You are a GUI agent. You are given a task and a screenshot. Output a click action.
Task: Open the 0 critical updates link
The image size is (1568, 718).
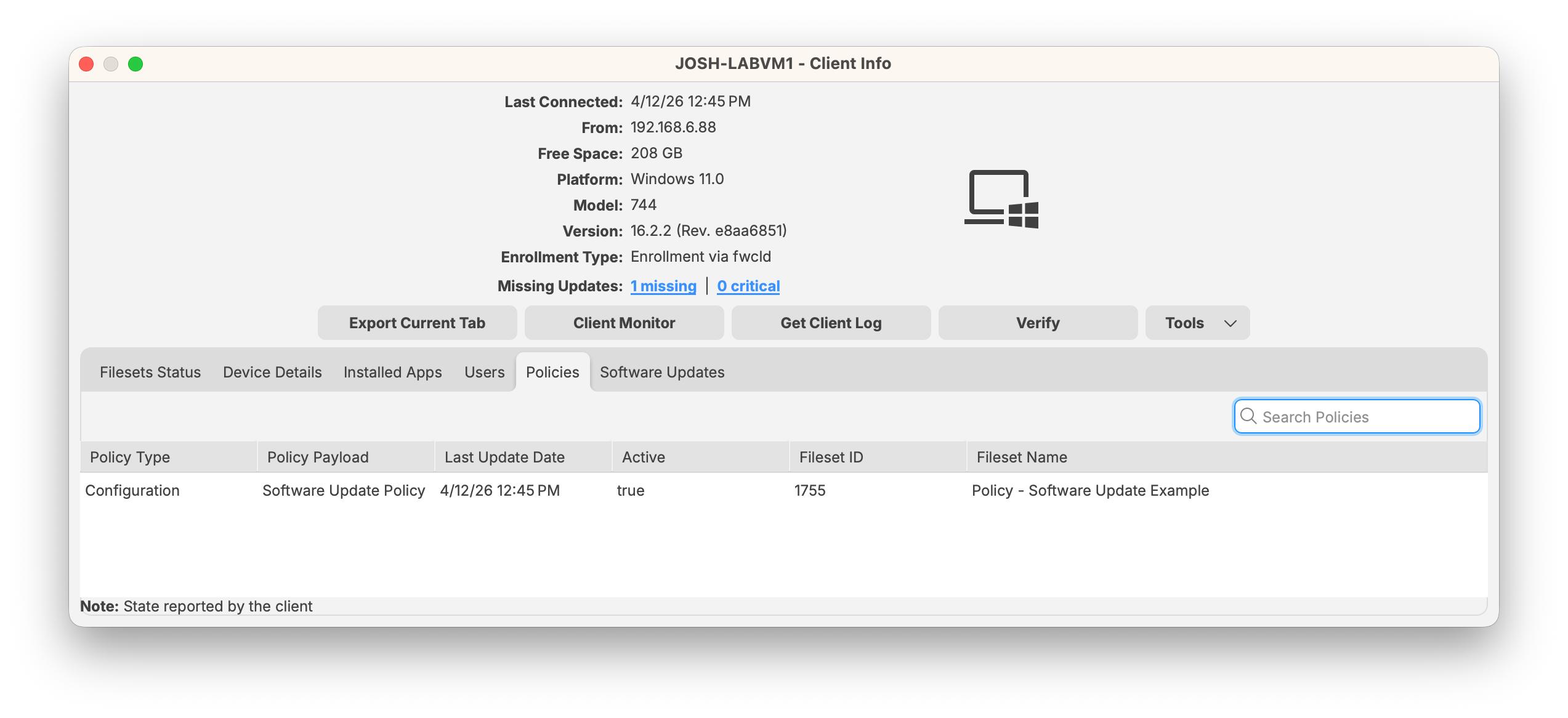[748, 286]
